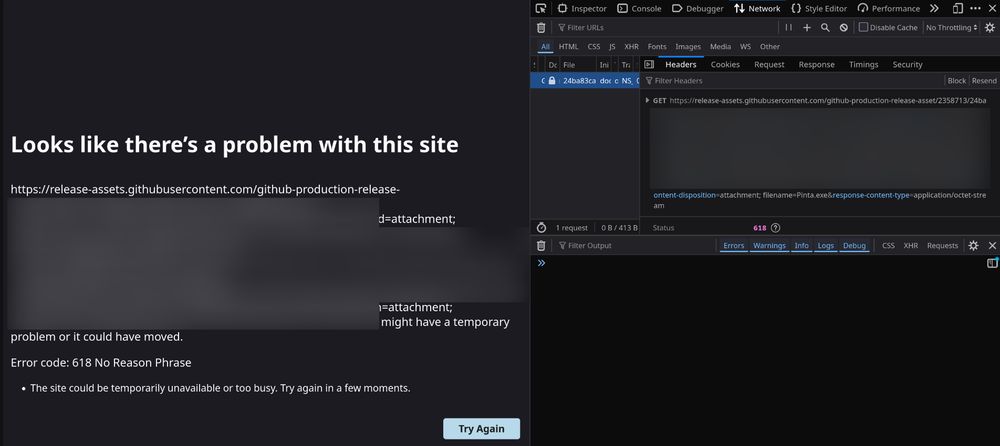Click the plus new request icon
The height and width of the screenshot is (446, 1000).
tap(807, 27)
